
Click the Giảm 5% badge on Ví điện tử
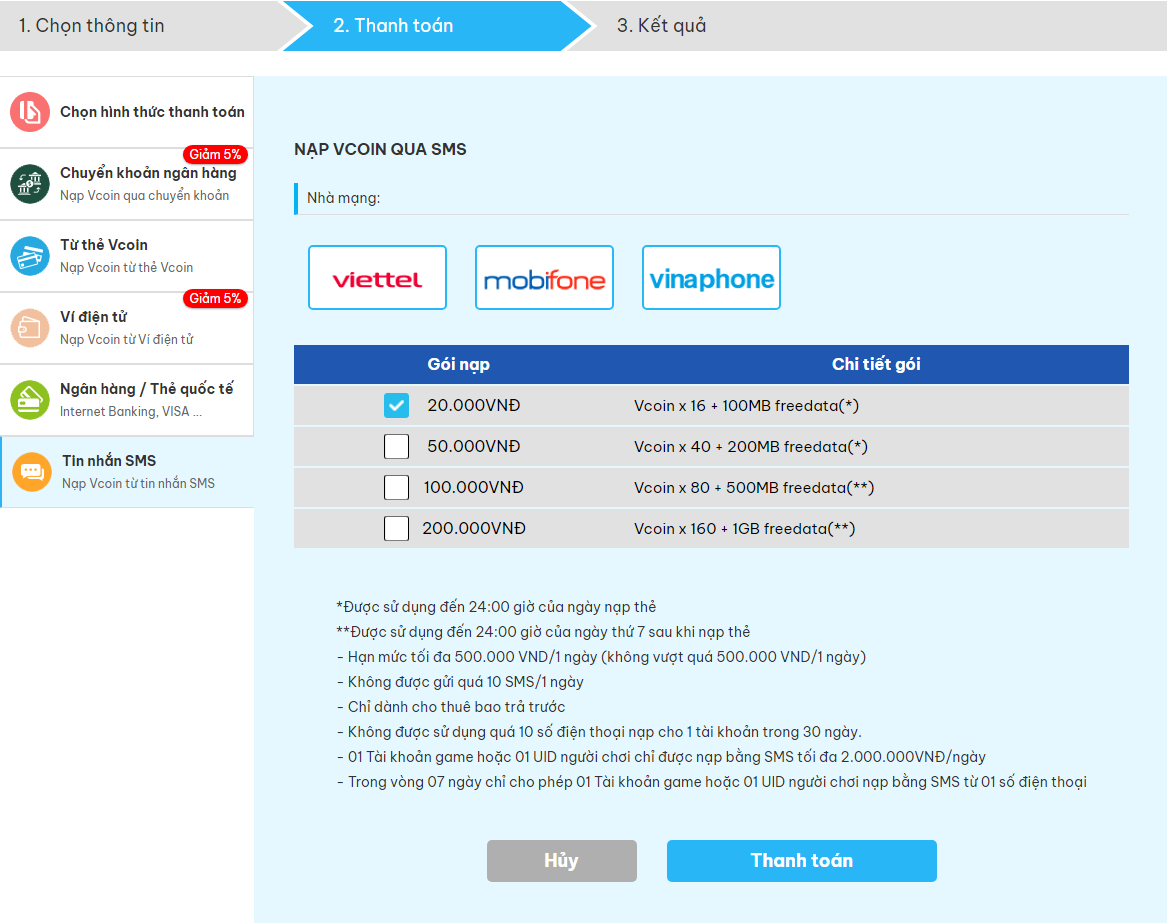point(215,298)
